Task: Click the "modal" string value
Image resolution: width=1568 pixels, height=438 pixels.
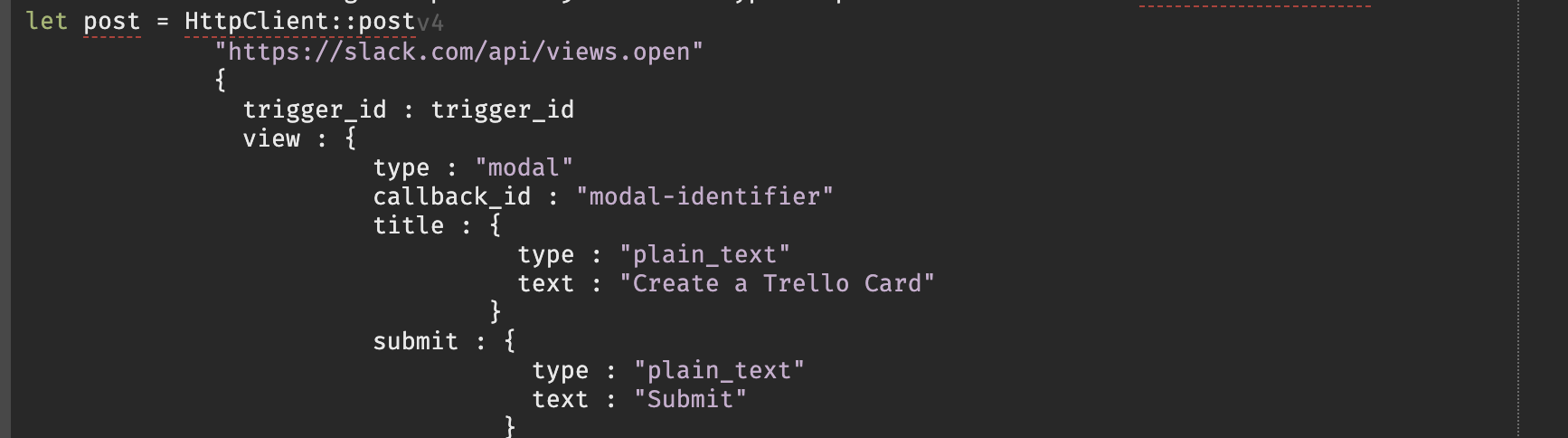Action: pos(524,167)
